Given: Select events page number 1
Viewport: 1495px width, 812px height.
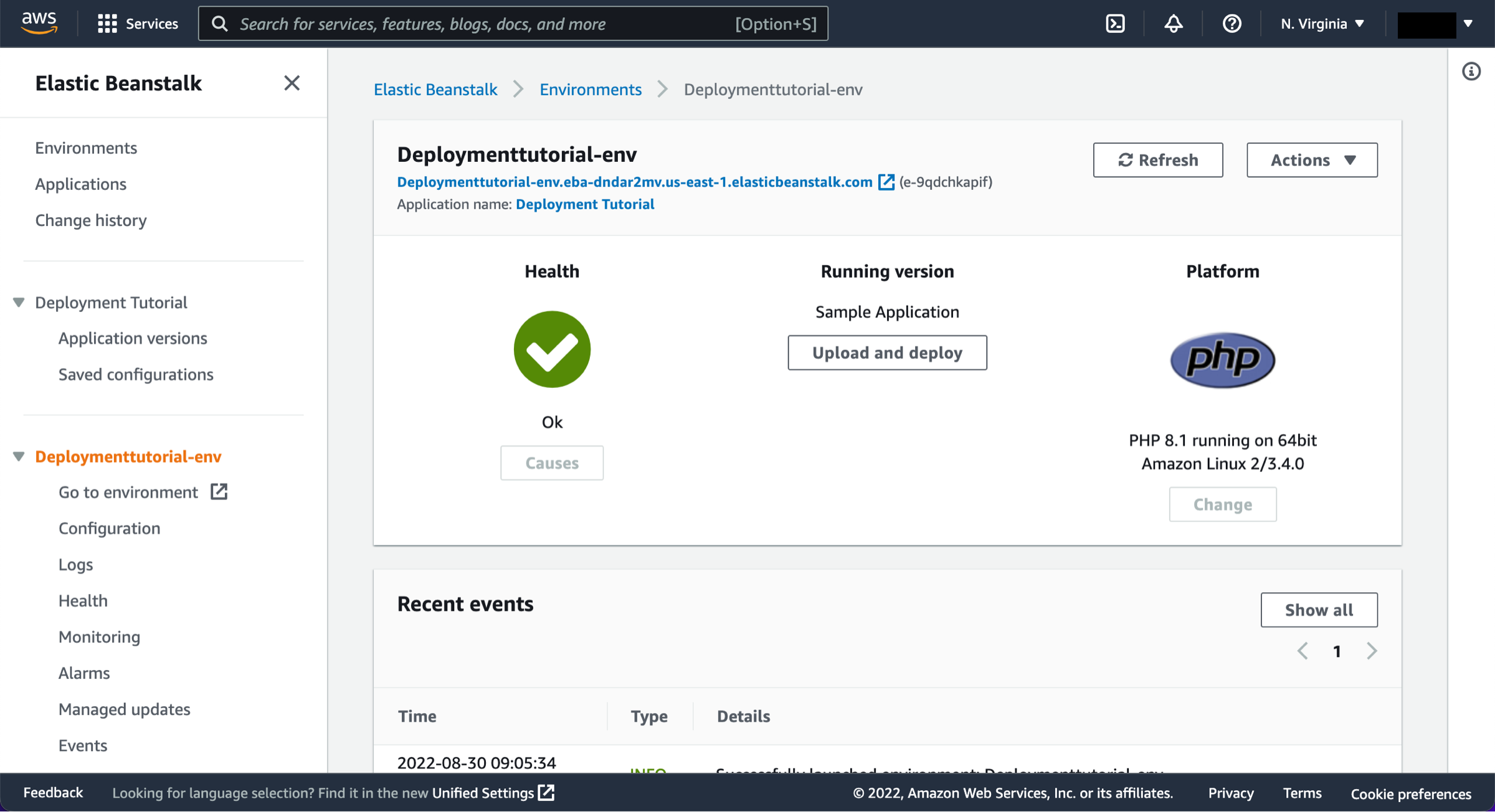Looking at the screenshot, I should (1337, 651).
